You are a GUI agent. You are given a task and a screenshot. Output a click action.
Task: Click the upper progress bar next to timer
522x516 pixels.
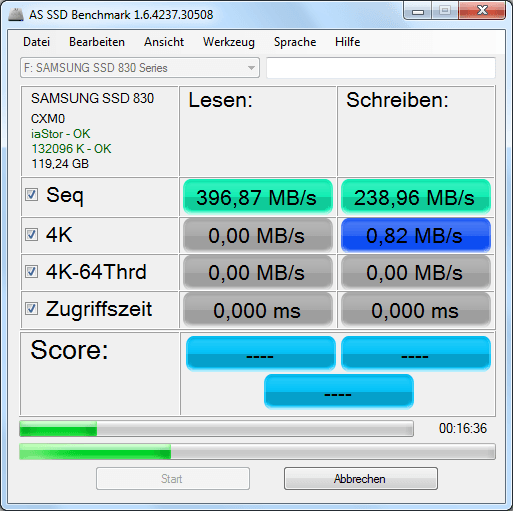[x=216, y=428]
